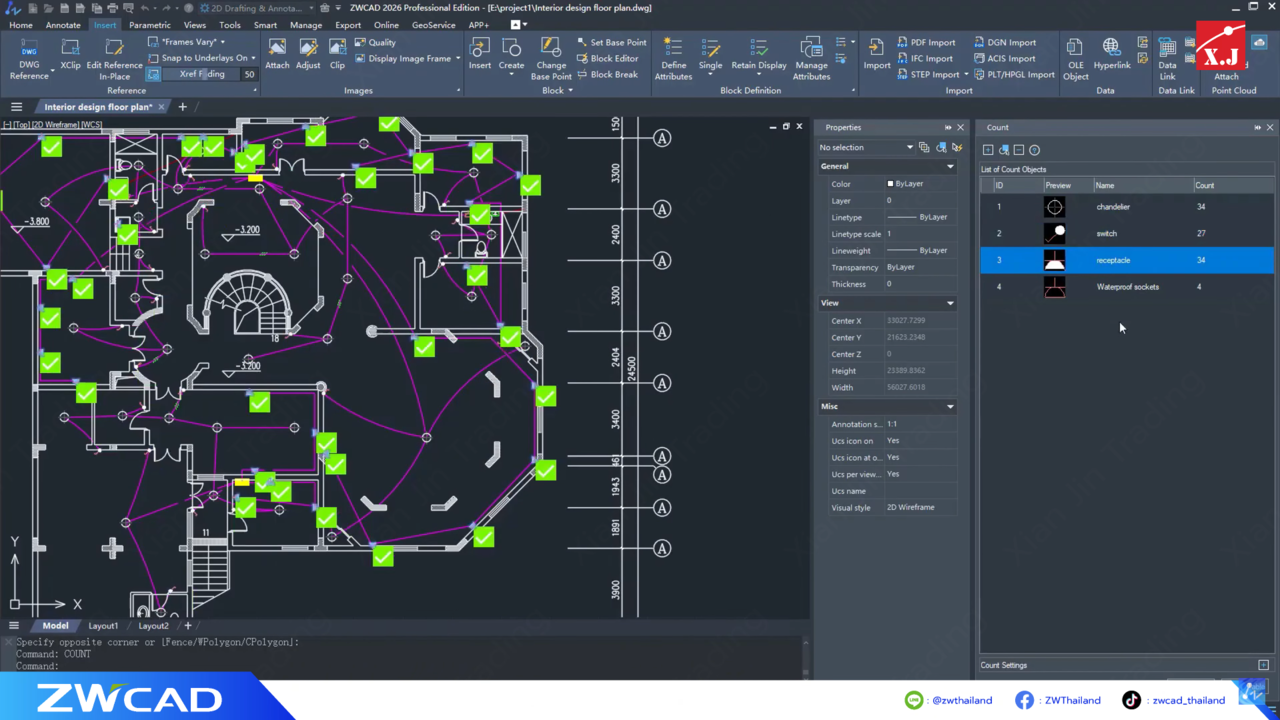The image size is (1280, 720).
Task: Select the Waterproof sockets row
Action: (x=1127, y=287)
